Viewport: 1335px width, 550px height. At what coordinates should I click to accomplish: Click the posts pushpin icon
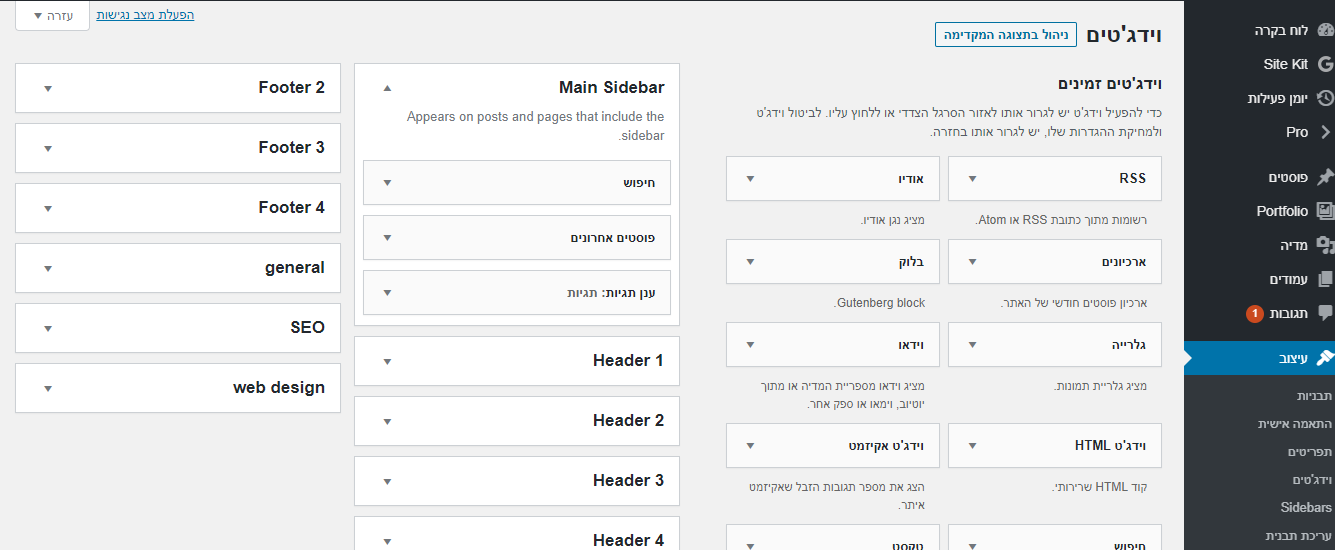pos(1325,177)
